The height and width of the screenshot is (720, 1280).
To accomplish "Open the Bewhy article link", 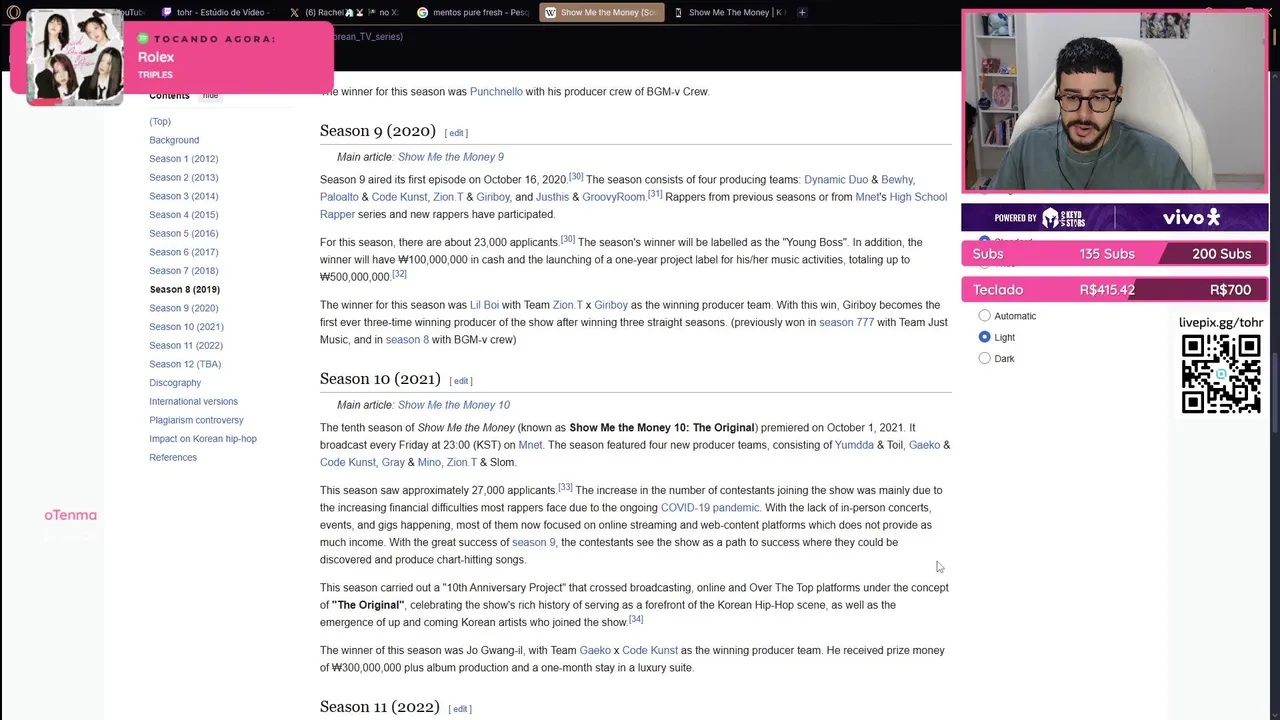I will pos(897,180).
